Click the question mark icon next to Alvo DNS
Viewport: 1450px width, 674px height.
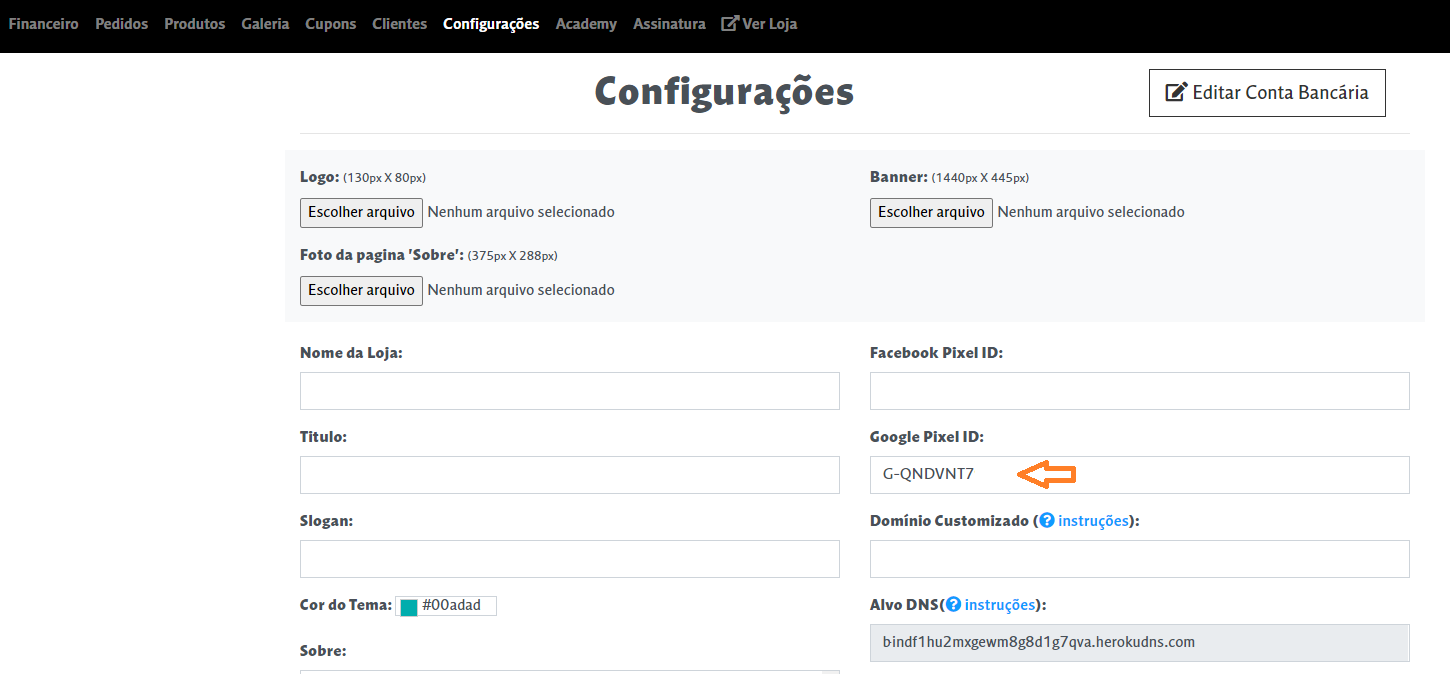point(953,605)
